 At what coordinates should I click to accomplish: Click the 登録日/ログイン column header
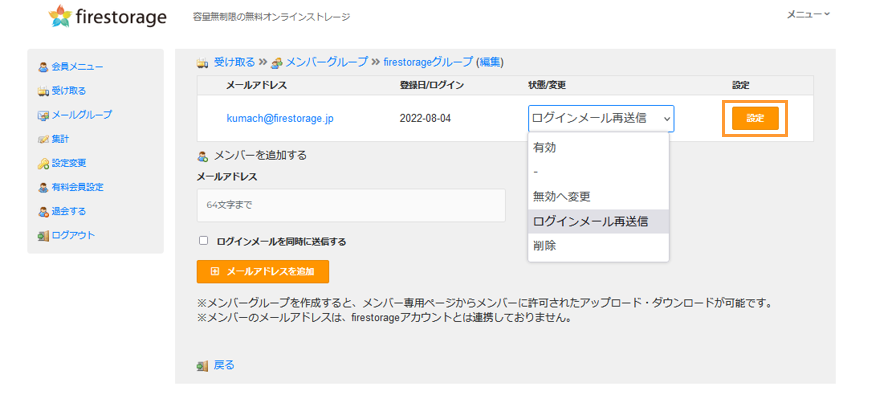click(431, 85)
